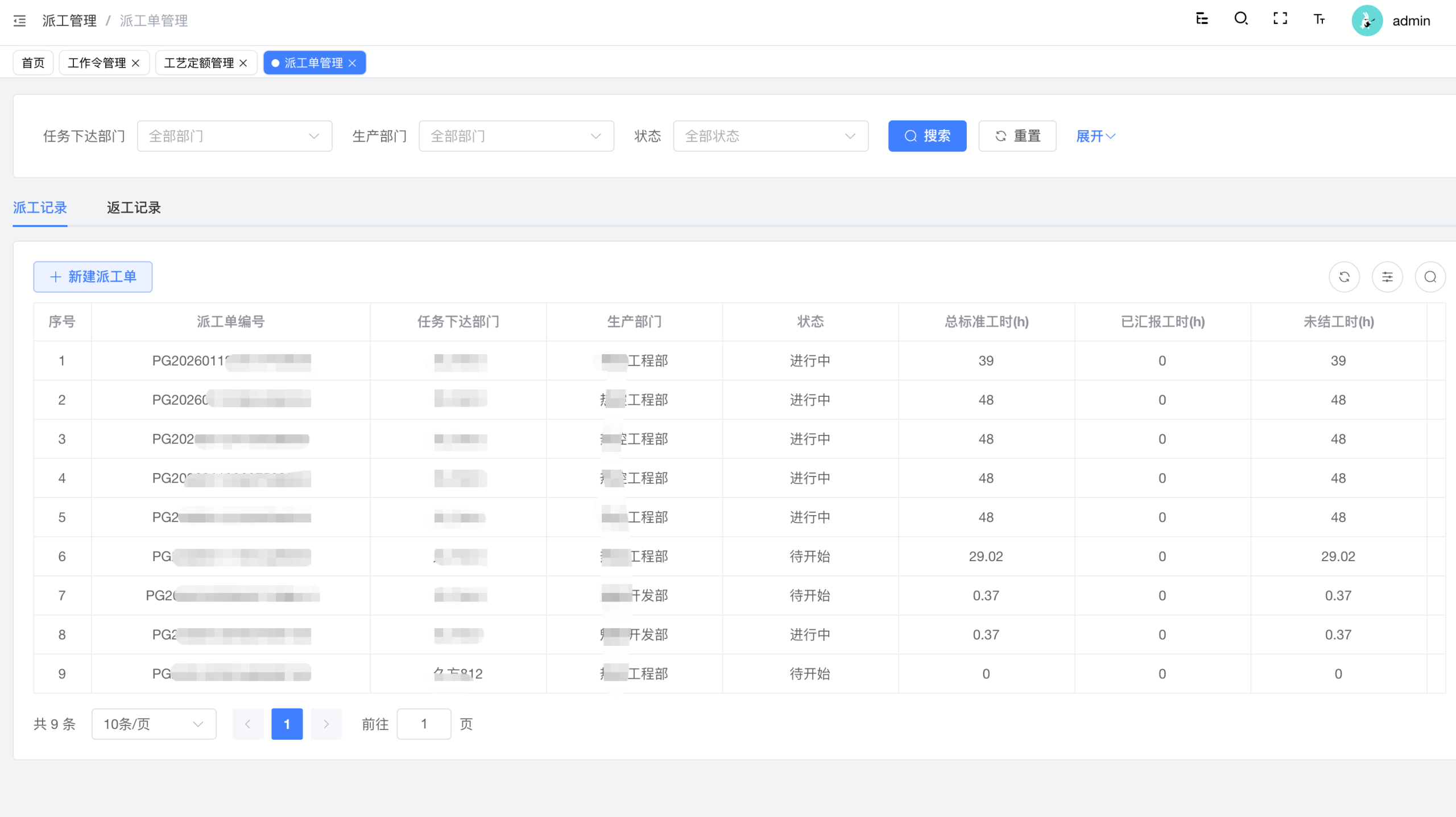The width and height of the screenshot is (1456, 817).
Task: Click the 总标准工时(h) column header
Action: tap(987, 322)
